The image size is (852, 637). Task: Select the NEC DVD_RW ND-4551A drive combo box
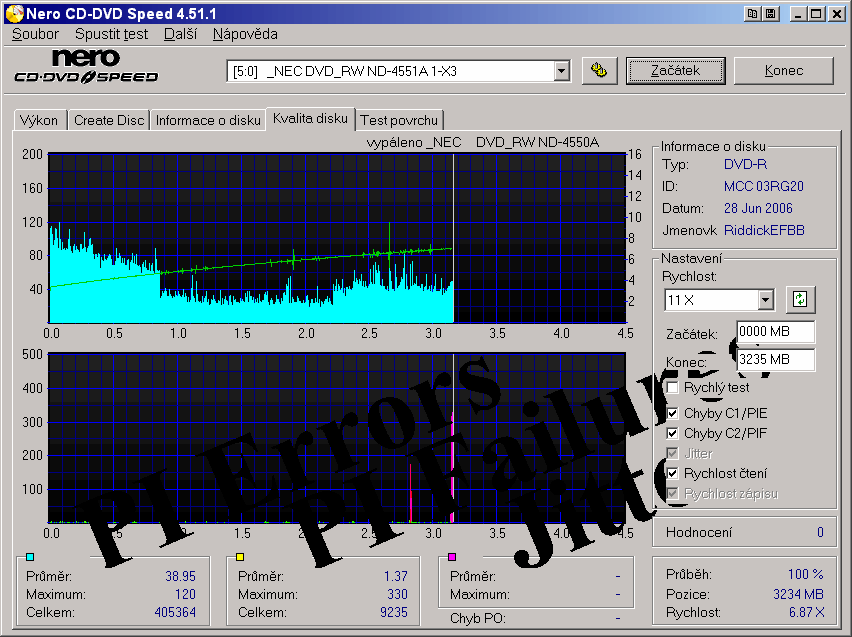click(x=398, y=71)
